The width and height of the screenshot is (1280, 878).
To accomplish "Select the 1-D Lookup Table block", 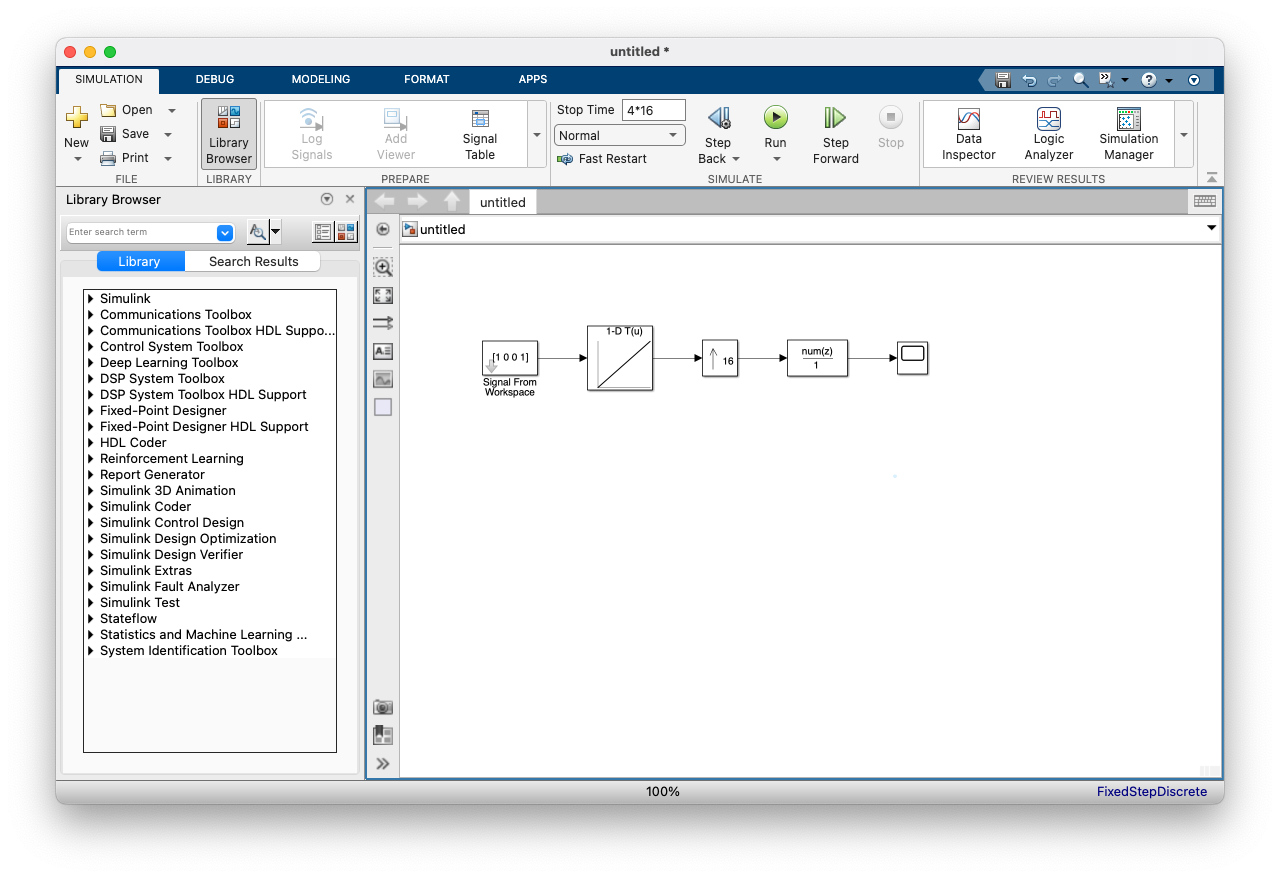I will tap(620, 358).
